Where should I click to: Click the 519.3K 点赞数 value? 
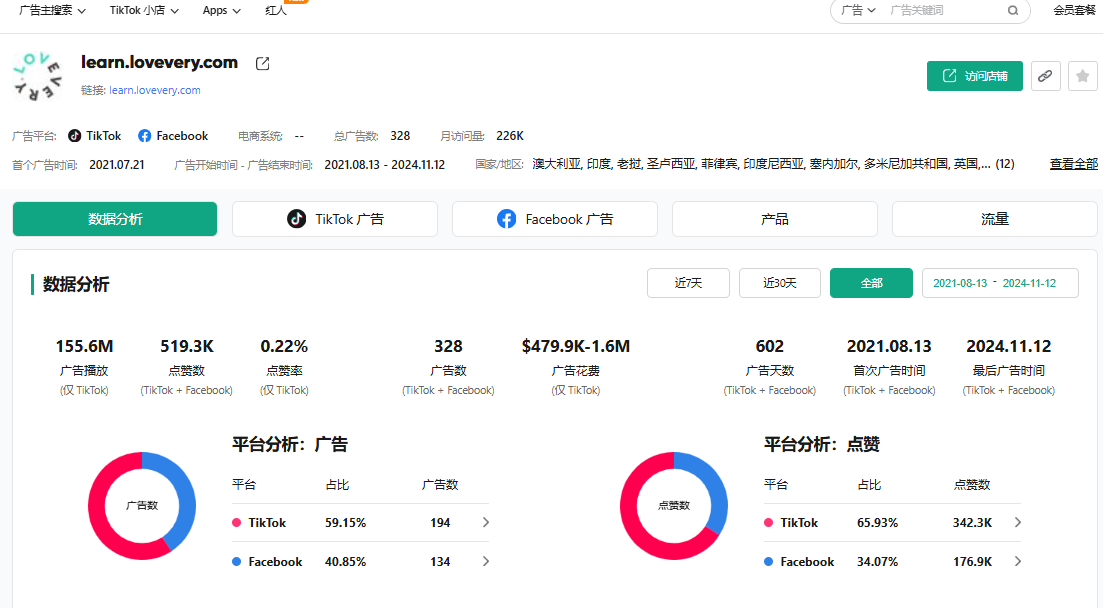(x=186, y=346)
